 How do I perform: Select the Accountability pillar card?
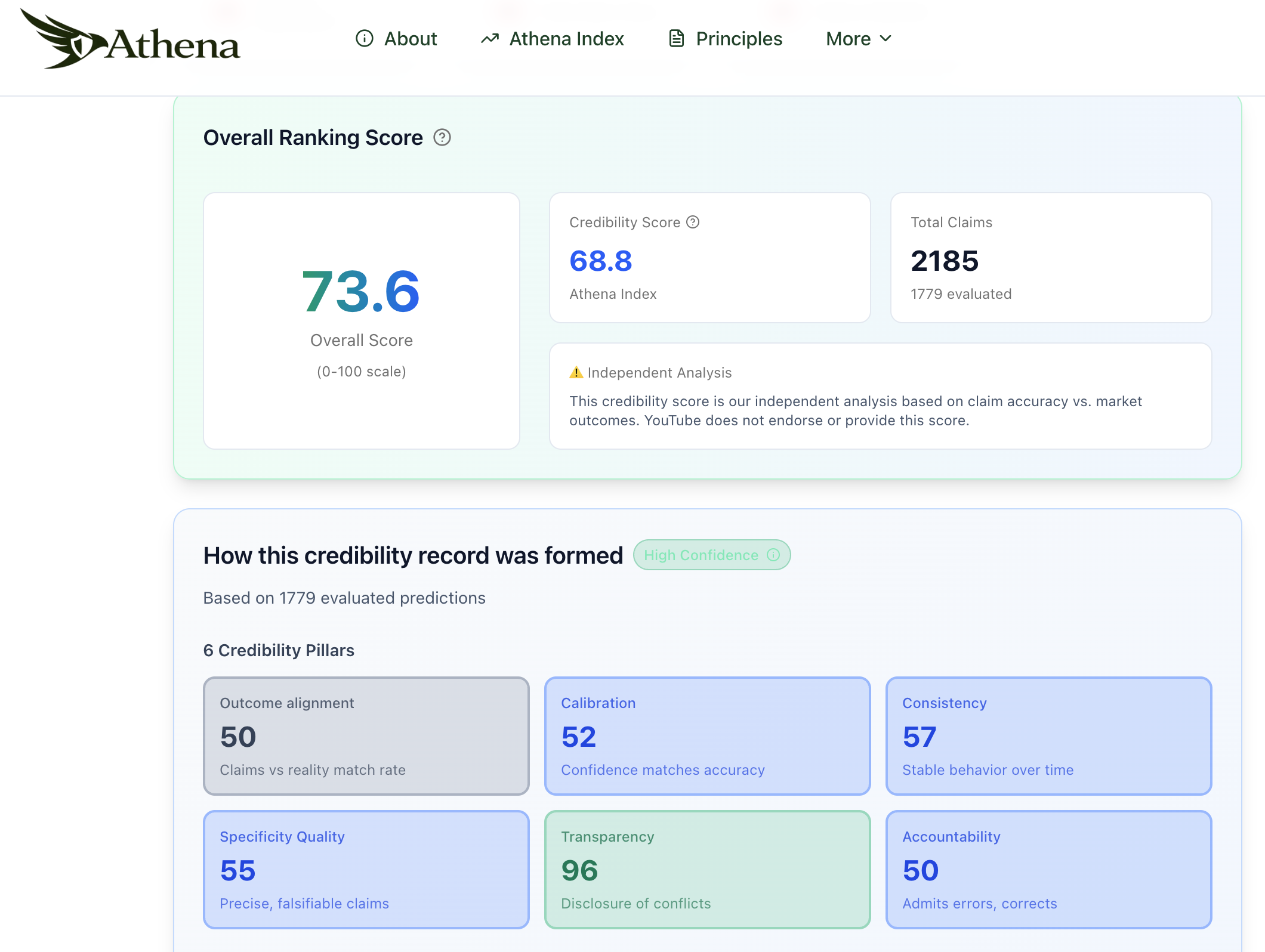[1048, 870]
